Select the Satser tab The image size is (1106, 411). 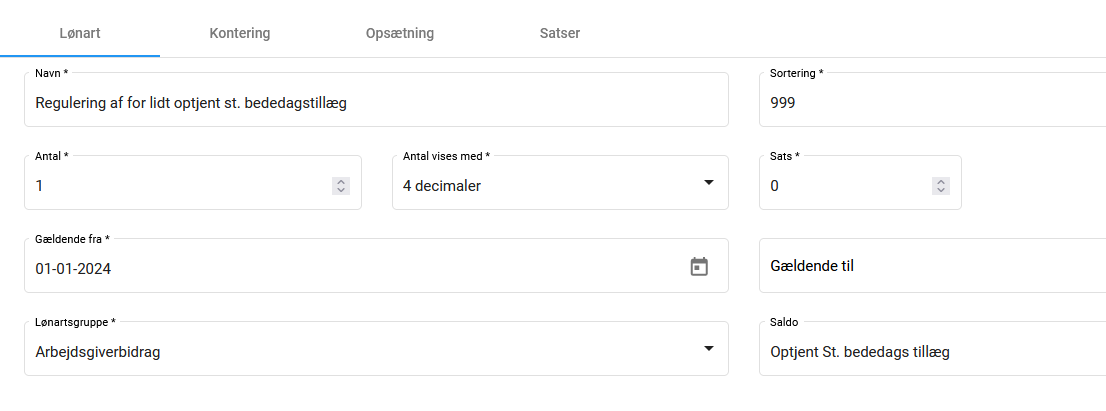click(x=559, y=33)
